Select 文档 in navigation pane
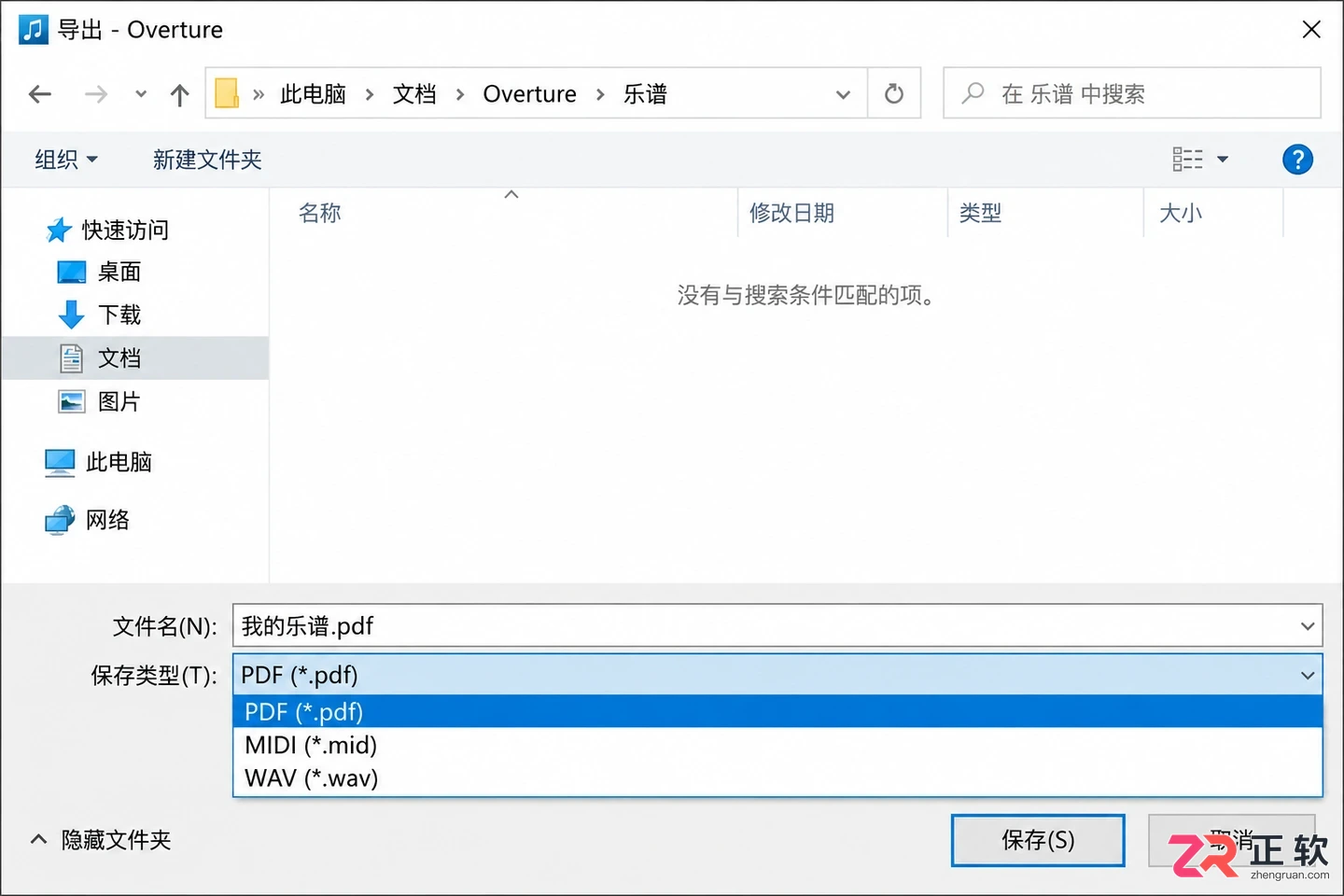 pos(135,357)
